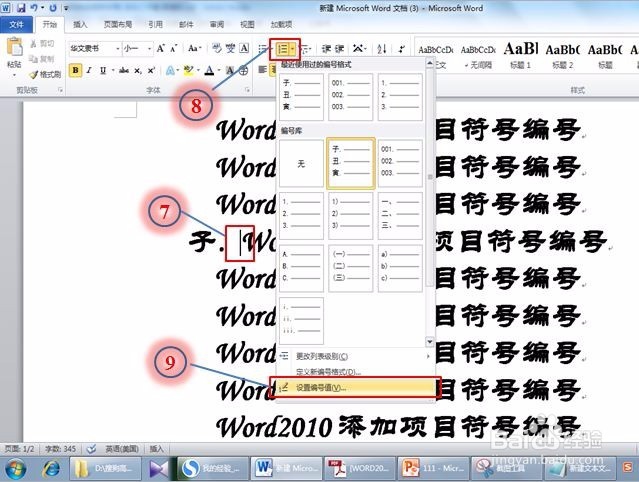Click the Shrink Font icon

coord(174,49)
